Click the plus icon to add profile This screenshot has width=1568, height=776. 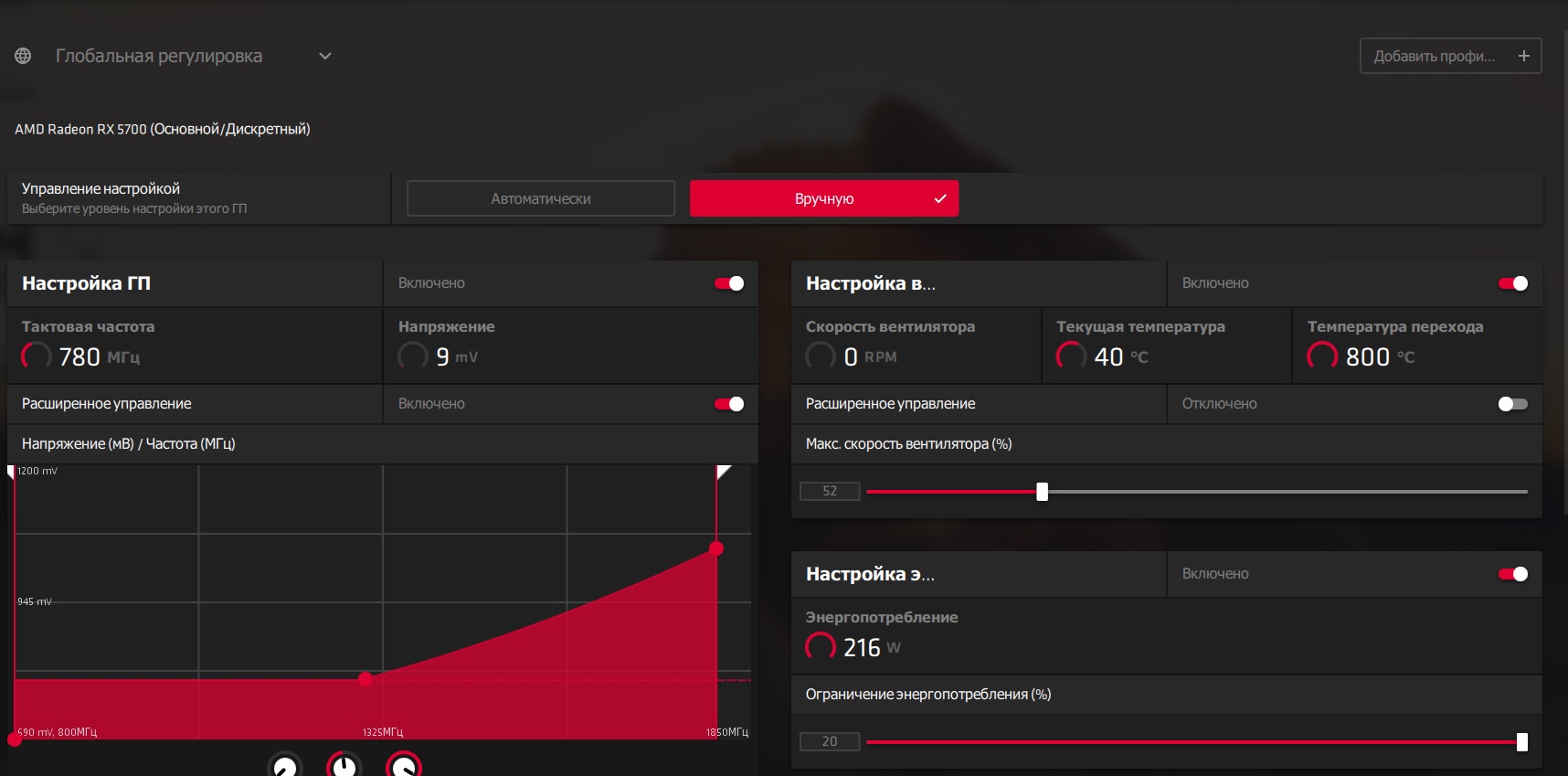coord(1523,56)
